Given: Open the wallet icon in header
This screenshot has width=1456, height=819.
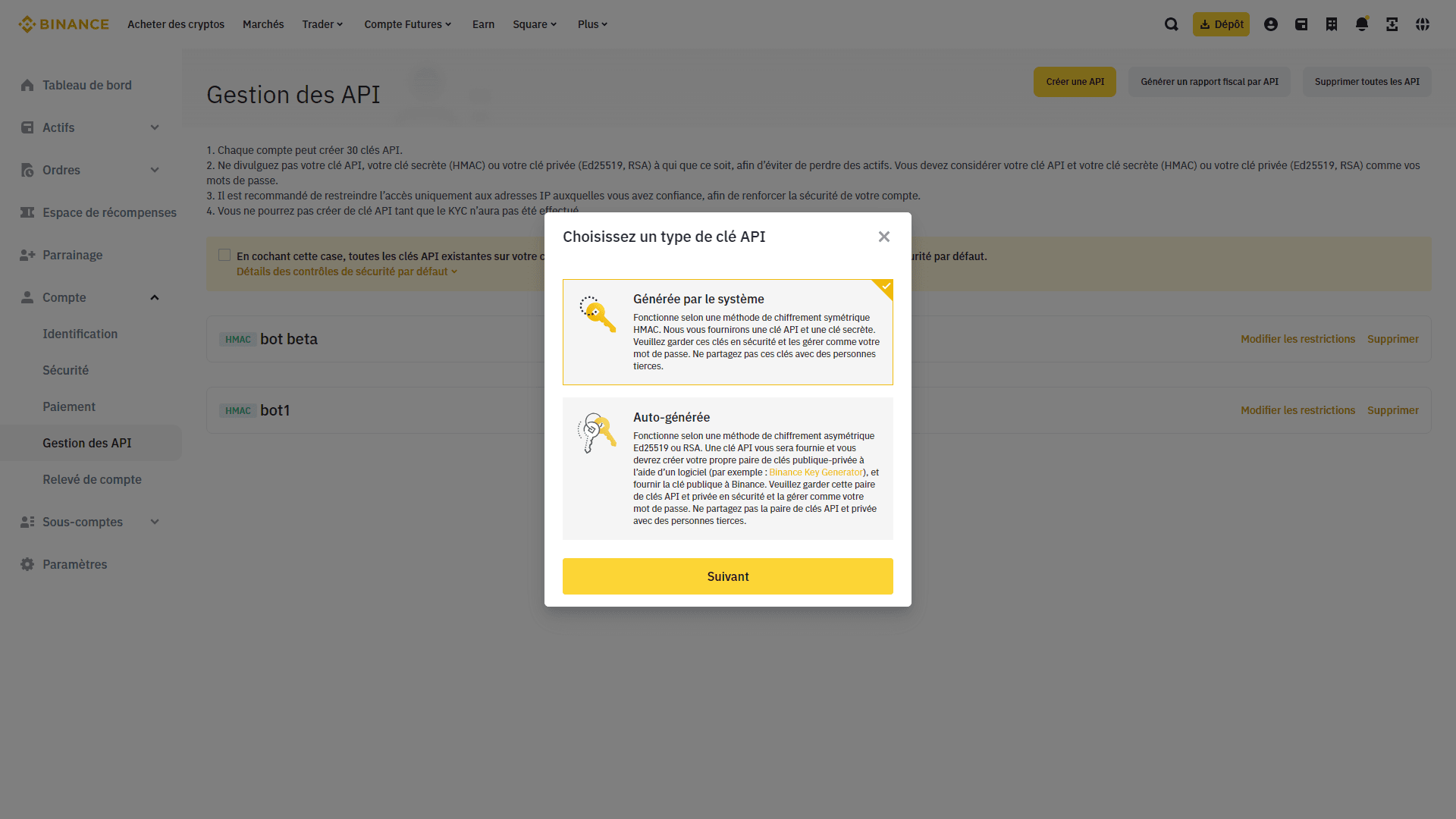Looking at the screenshot, I should (1301, 24).
